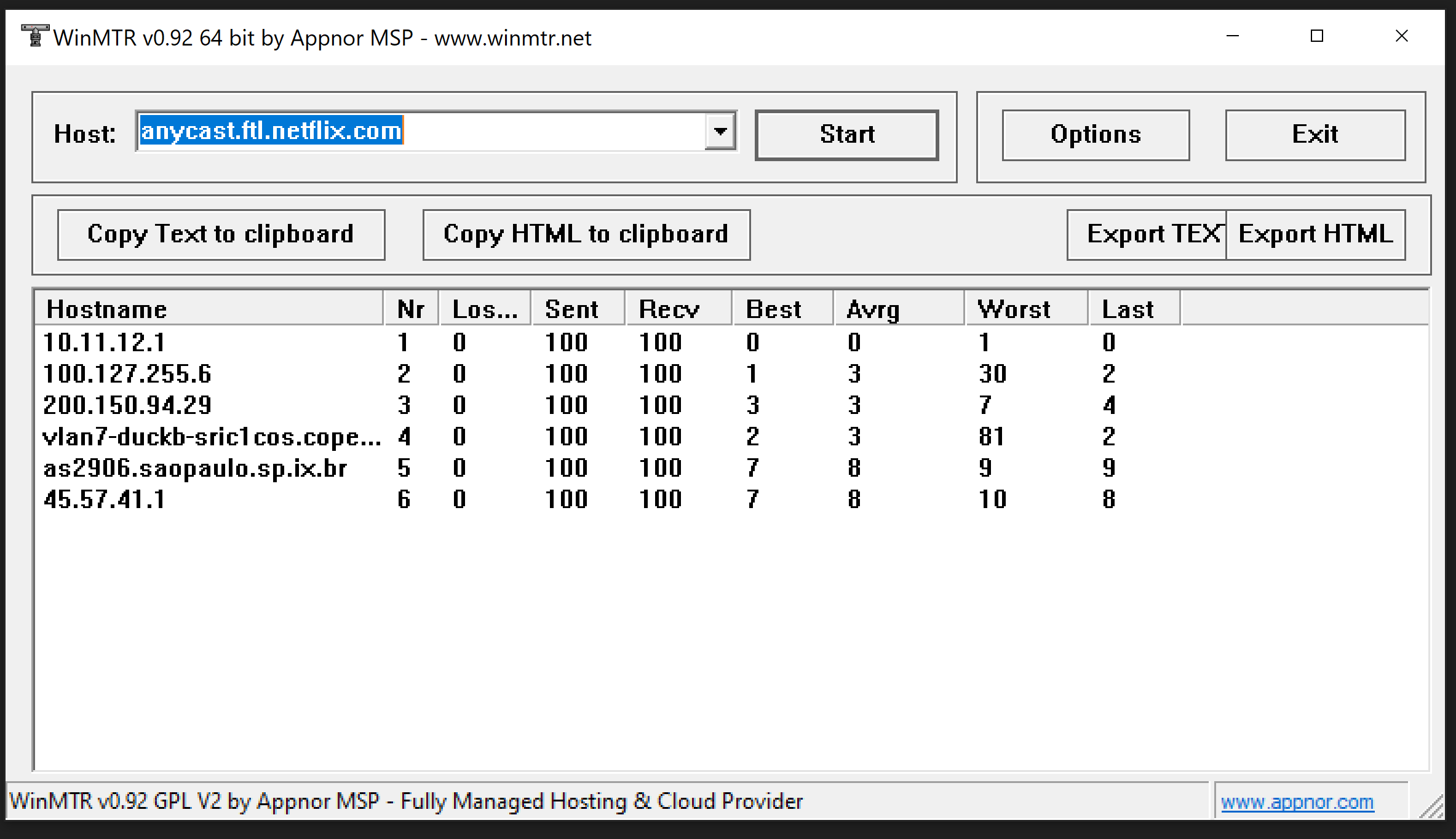Click Worst value 81 in row 4

click(992, 437)
